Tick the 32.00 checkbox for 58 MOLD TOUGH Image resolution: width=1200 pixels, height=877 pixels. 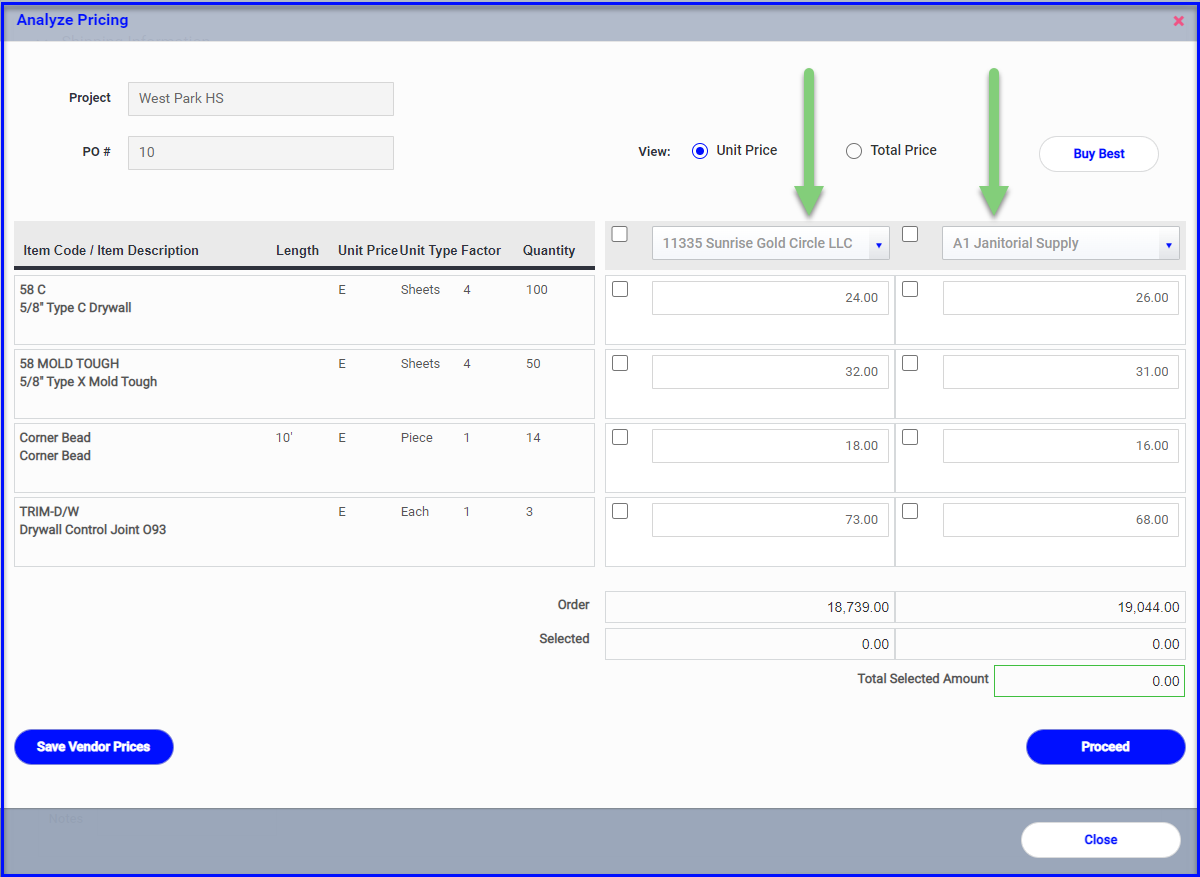[x=620, y=363]
